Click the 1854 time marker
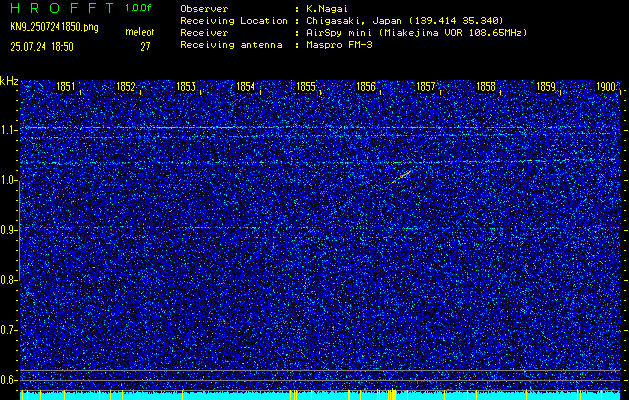The width and height of the screenshot is (629, 400). [246, 87]
